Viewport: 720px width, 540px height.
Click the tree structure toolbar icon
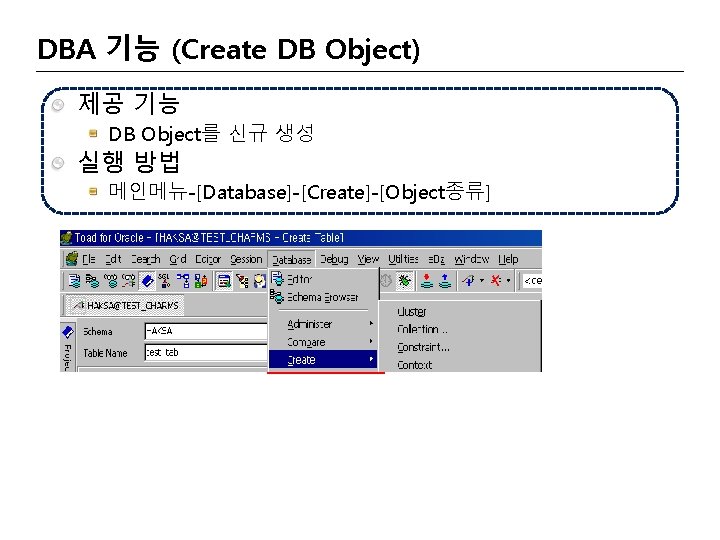(242, 281)
